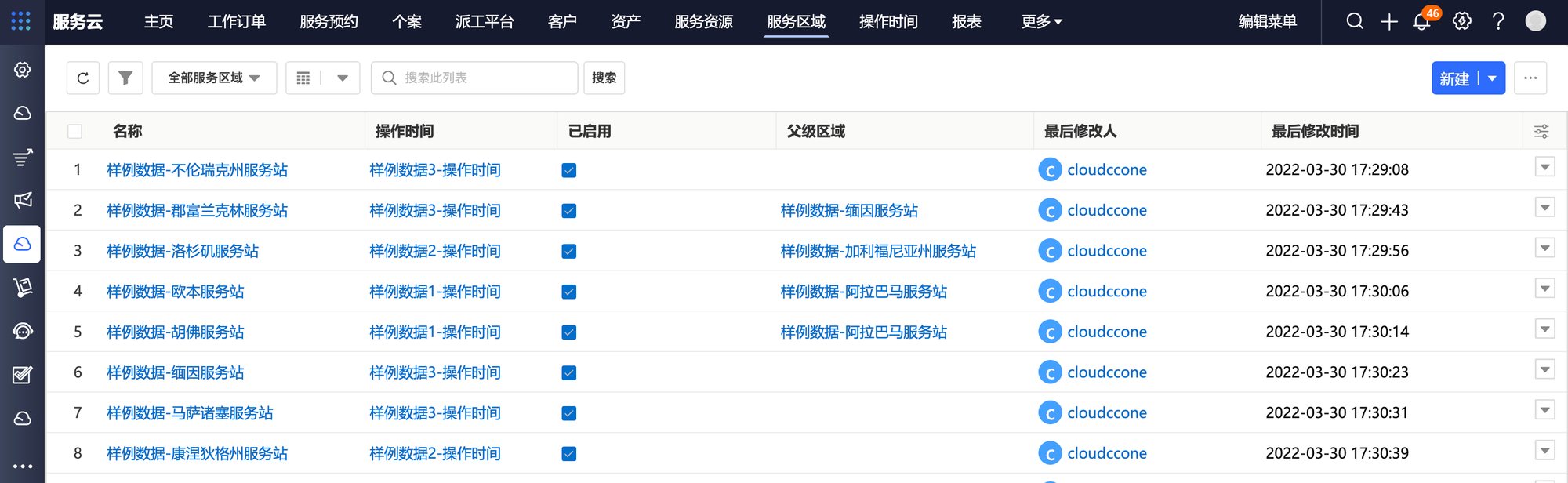Toggle enabled checkbox for 样例数据-缅因服务站
Image resolution: width=1568 pixels, height=483 pixels.
(x=569, y=372)
